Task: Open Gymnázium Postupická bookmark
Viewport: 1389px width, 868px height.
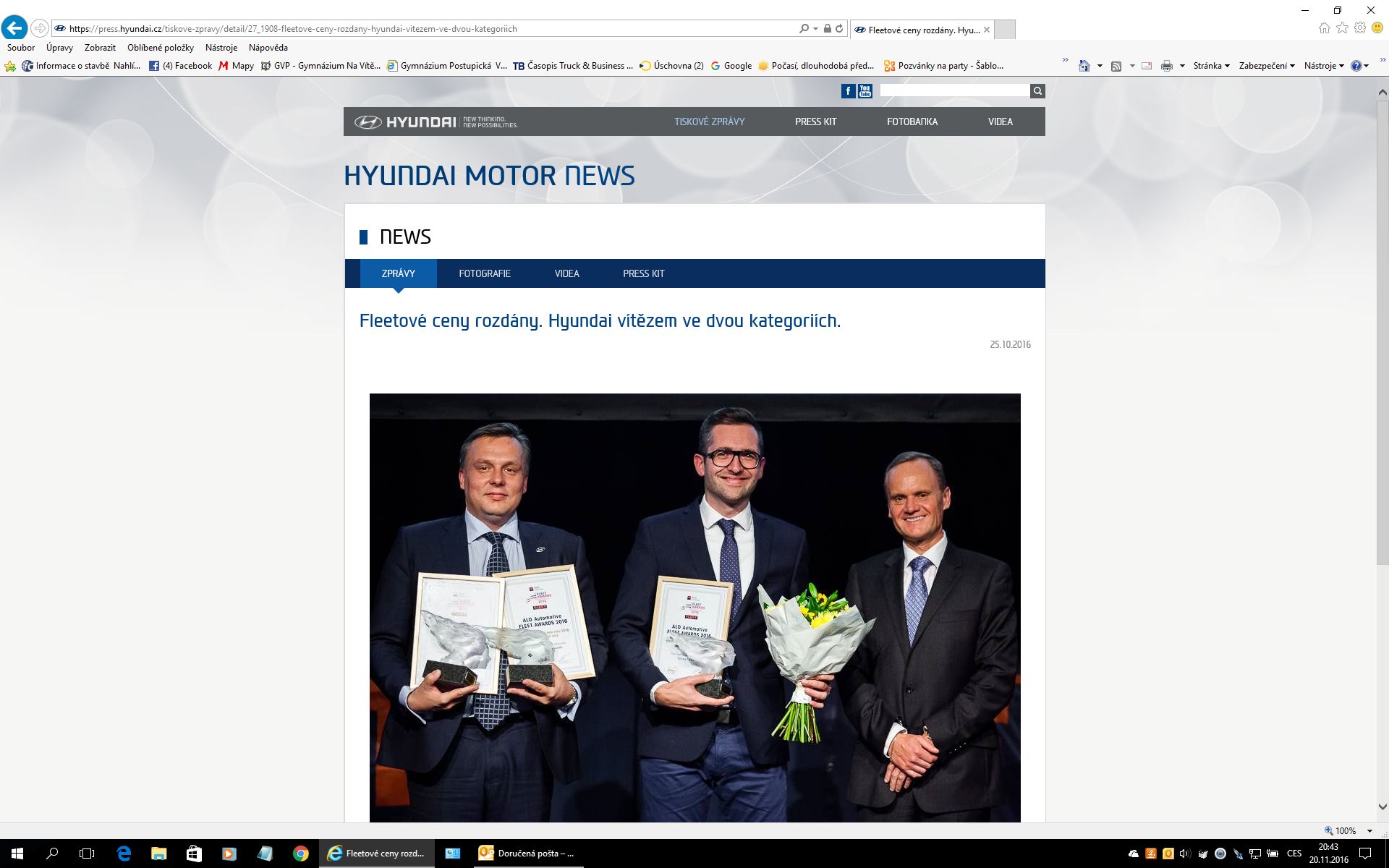Action: 447,66
